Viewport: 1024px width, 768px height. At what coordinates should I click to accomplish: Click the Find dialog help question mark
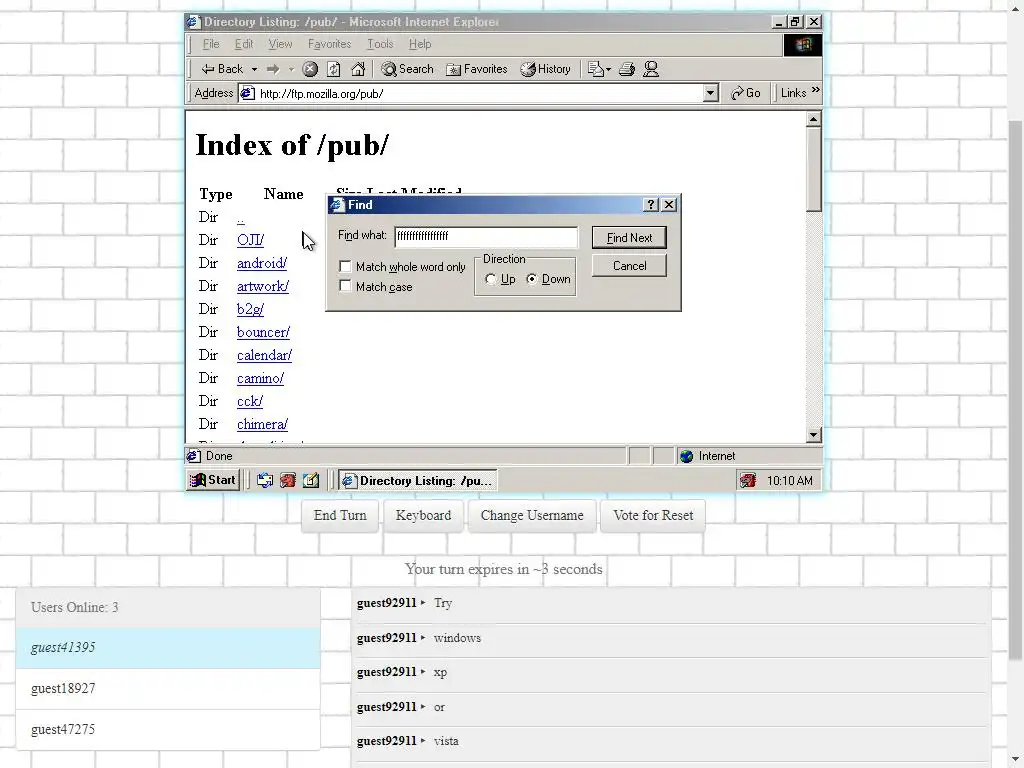click(x=650, y=205)
